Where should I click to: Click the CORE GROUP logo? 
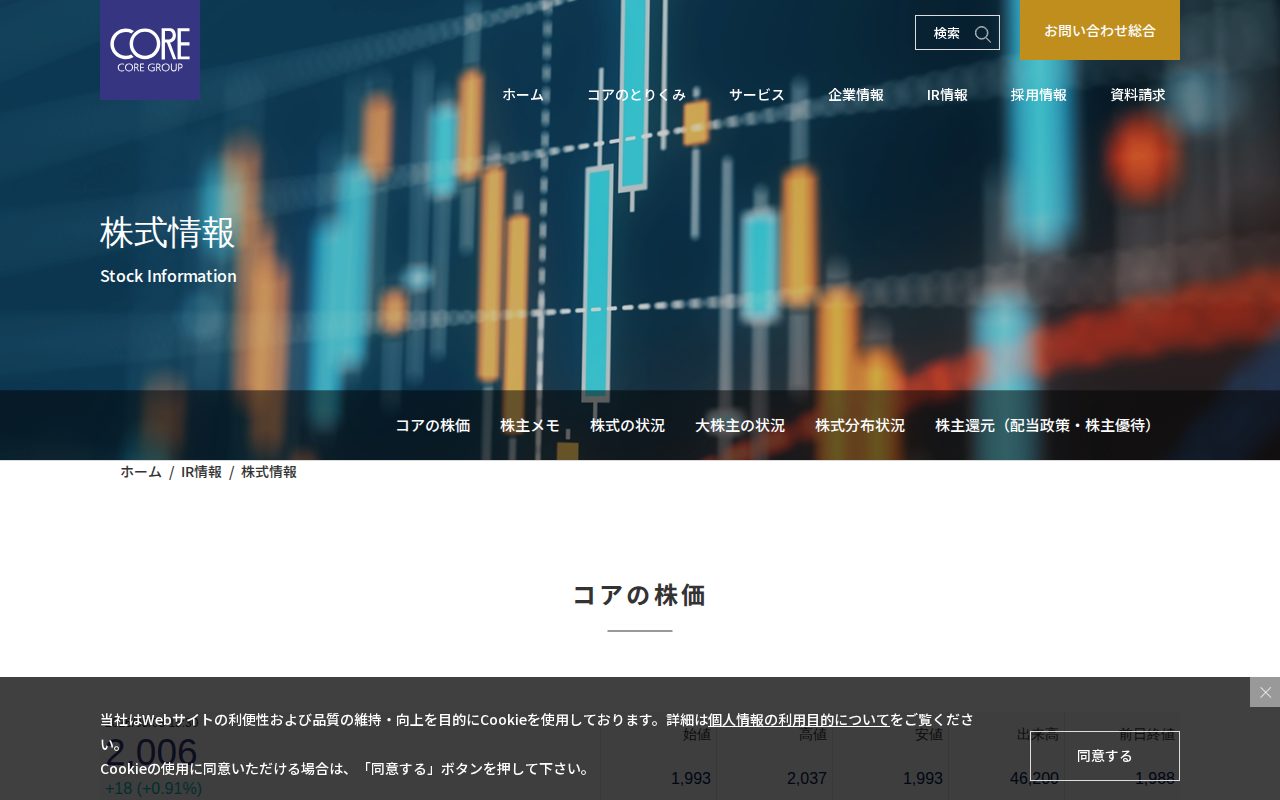point(150,49)
